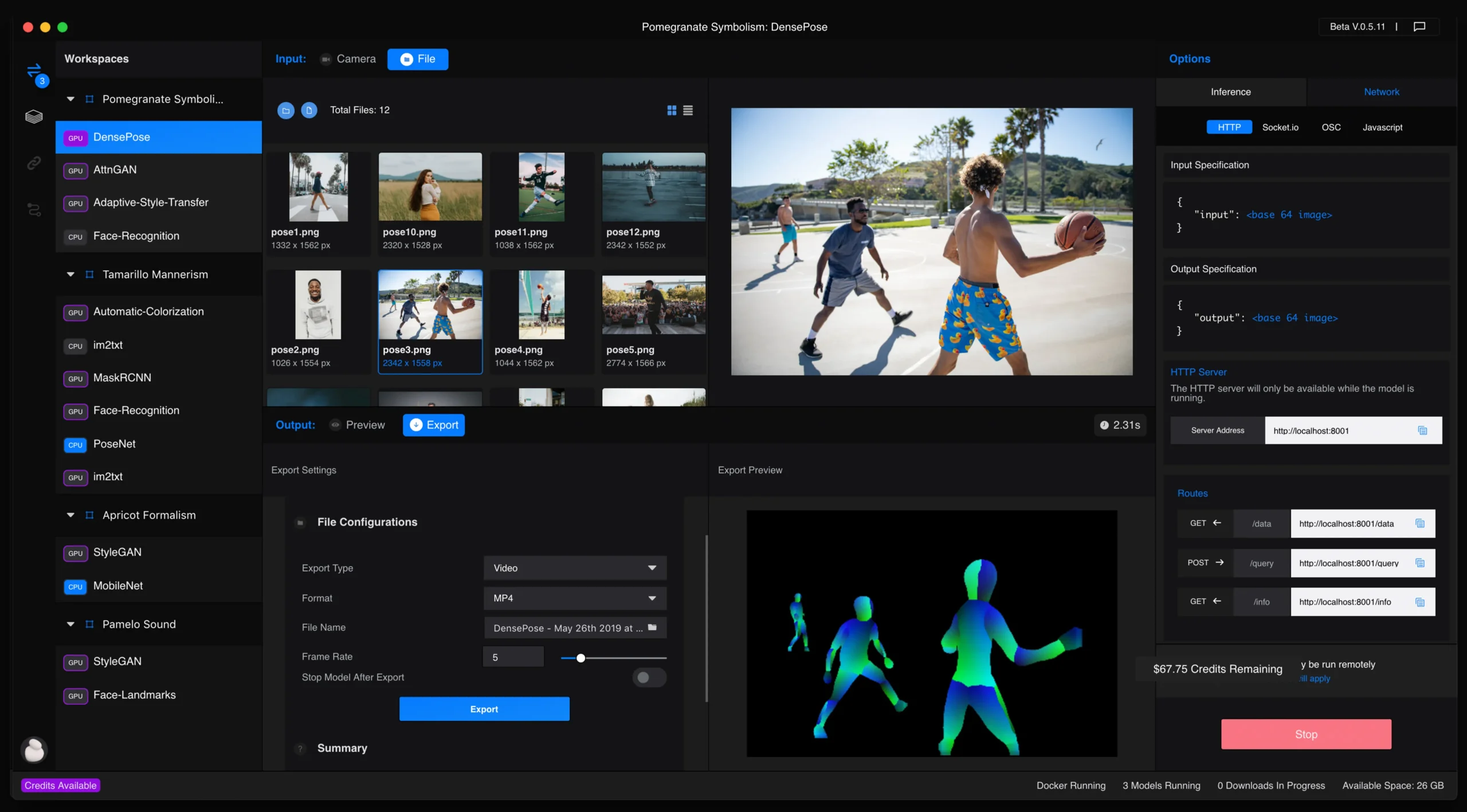Open the Format dropdown showing MP4
This screenshot has width=1467, height=812.
(574, 598)
